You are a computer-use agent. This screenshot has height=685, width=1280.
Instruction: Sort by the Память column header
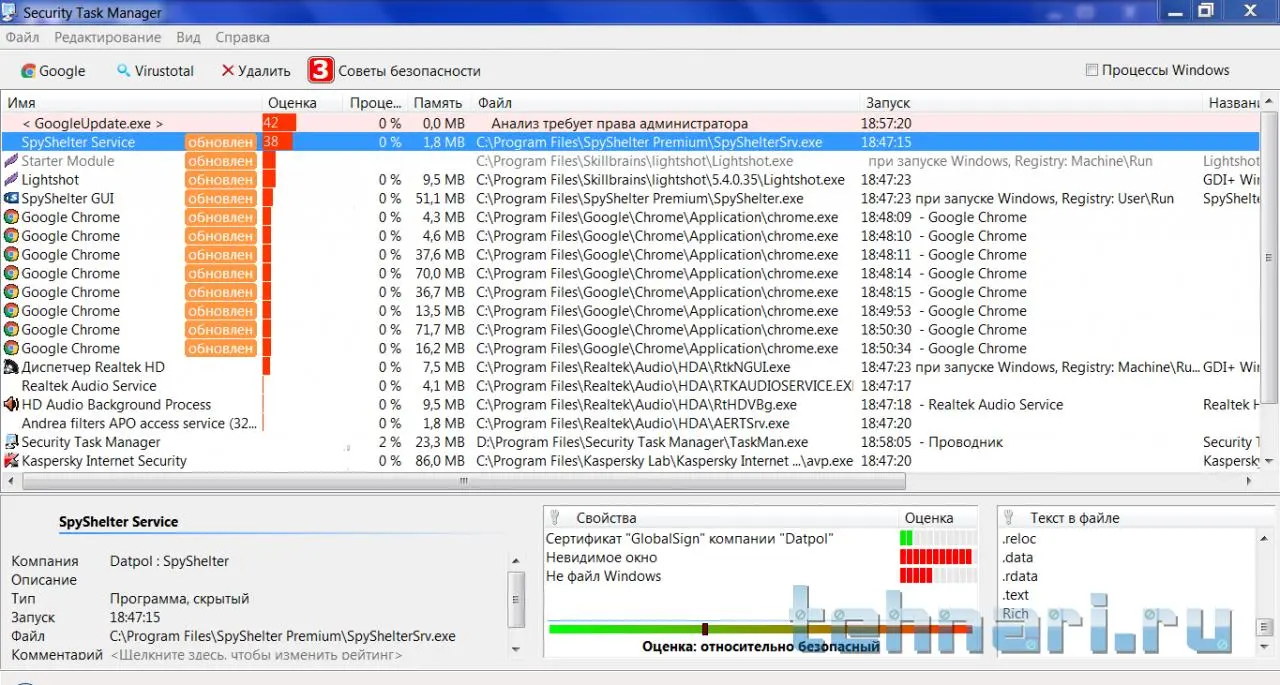pyautogui.click(x=440, y=103)
